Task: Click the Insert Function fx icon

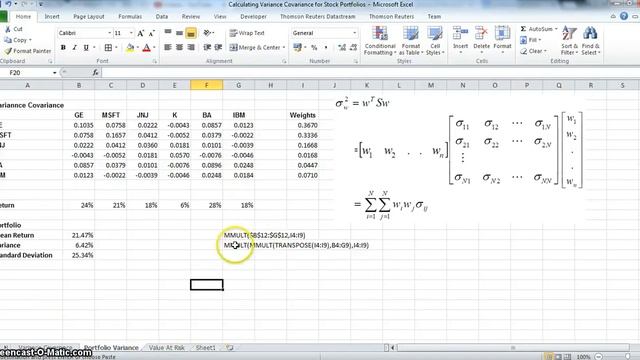Action: pos(96,73)
